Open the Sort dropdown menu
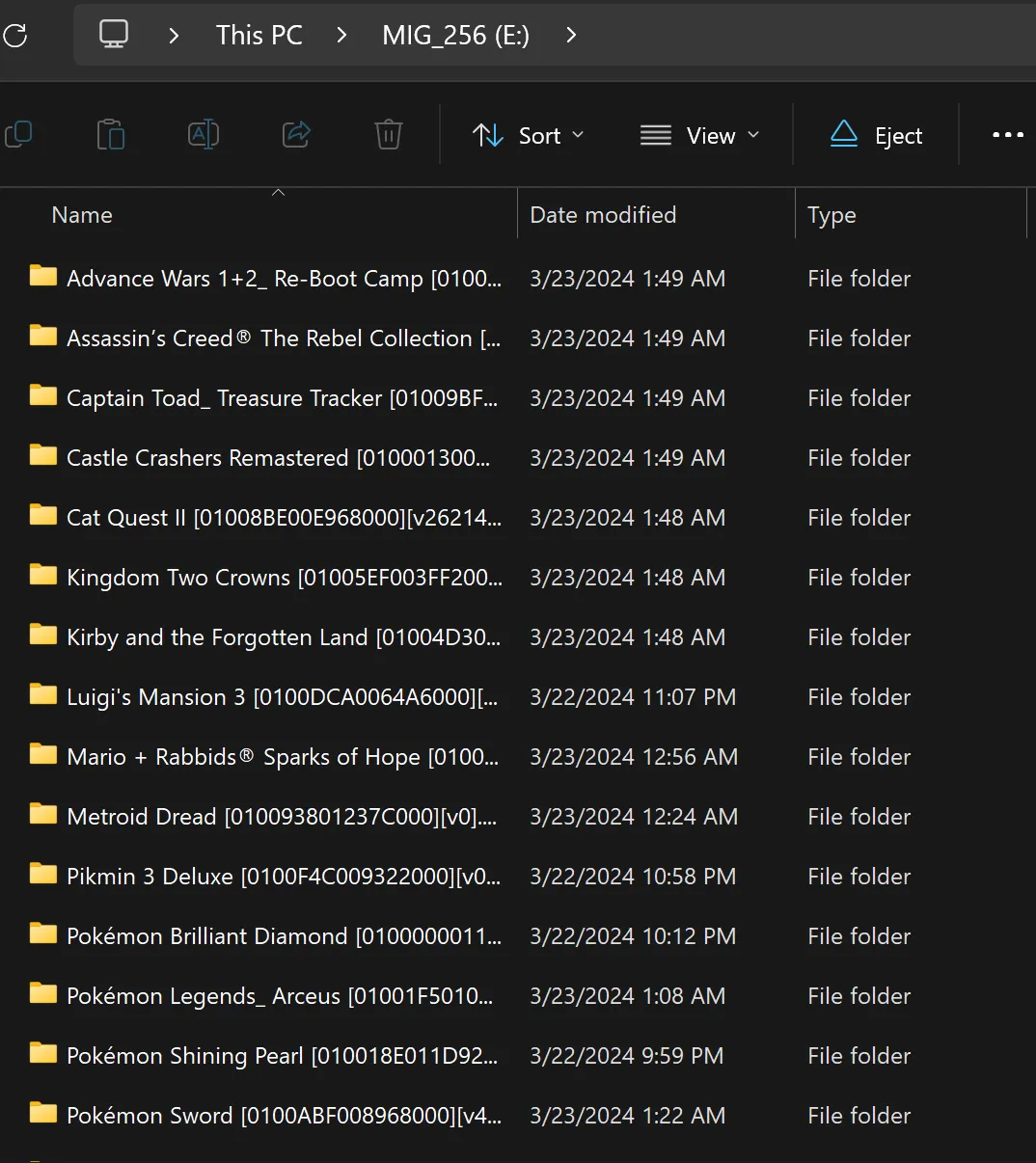1036x1163 pixels. (x=529, y=136)
